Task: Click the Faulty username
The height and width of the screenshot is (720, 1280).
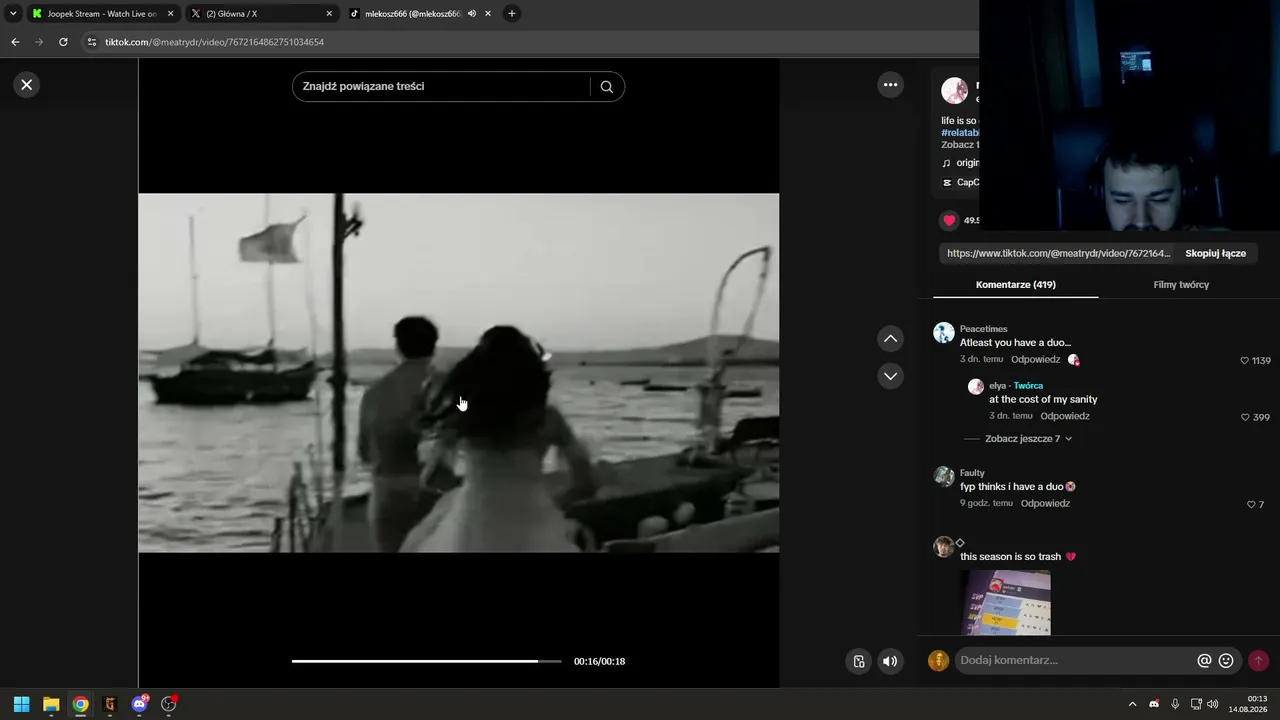Action: coord(972,473)
